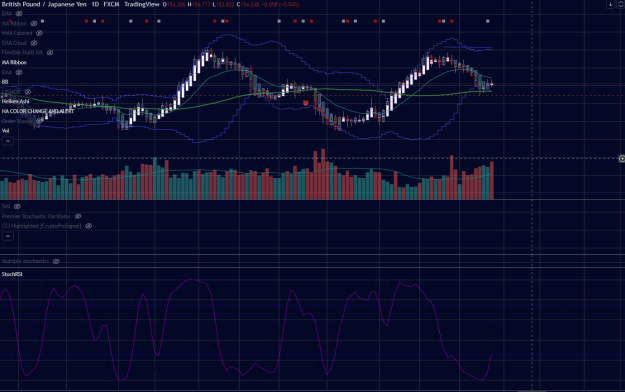Click the close price value C154.248
The width and height of the screenshot is (625, 392).
(x=248, y=4)
